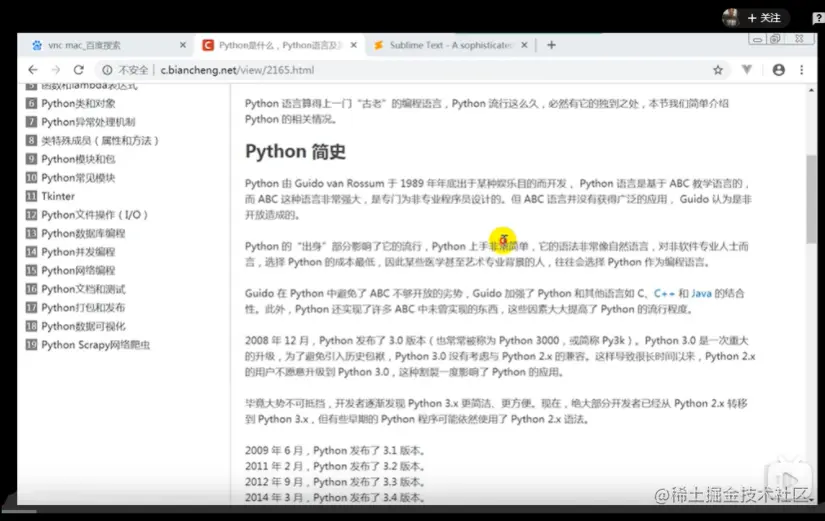825x521 pixels.
Task: Switch to the vnc mac Baidu tab
Action: [105, 45]
